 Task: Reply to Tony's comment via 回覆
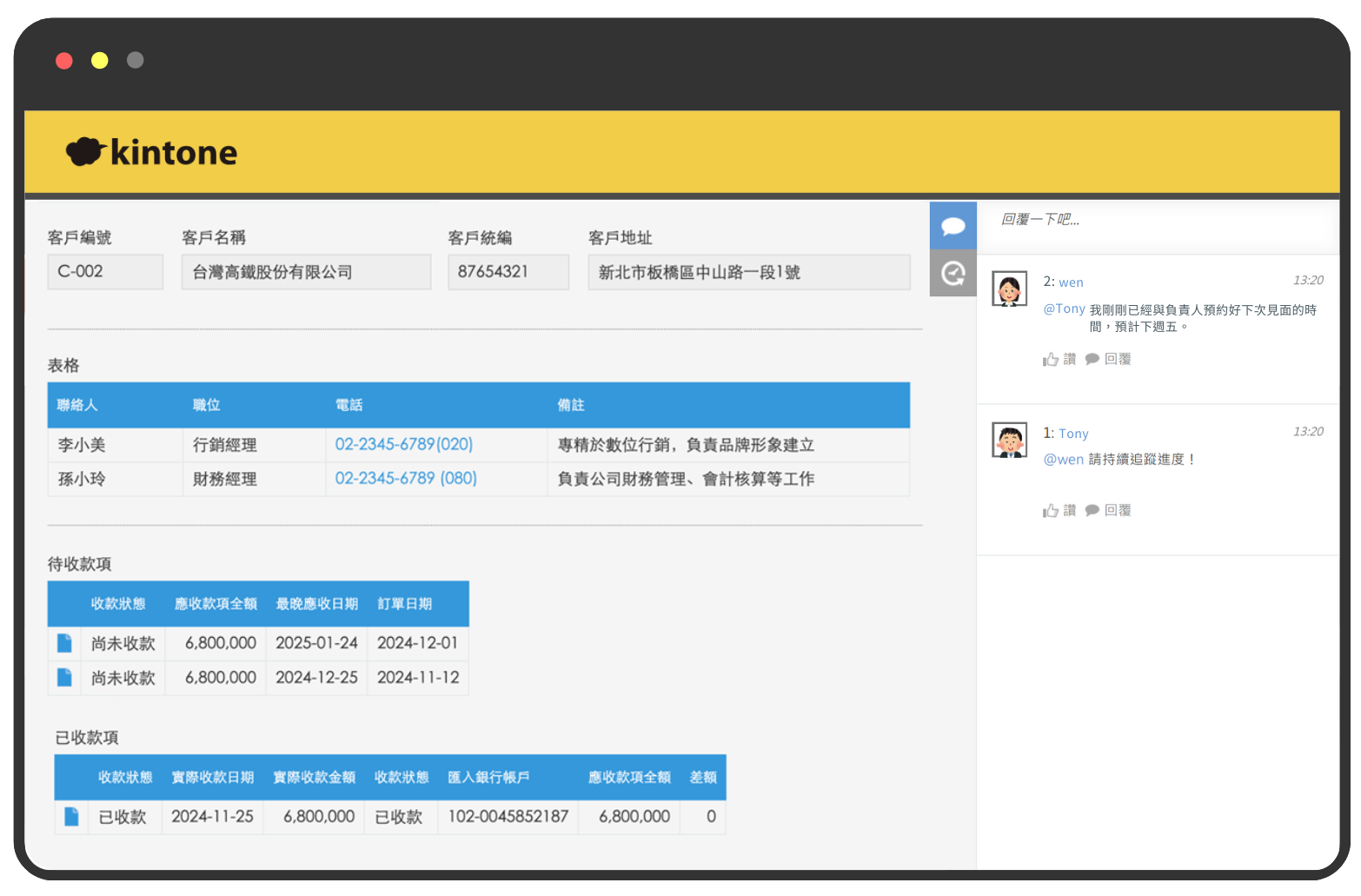point(1108,510)
